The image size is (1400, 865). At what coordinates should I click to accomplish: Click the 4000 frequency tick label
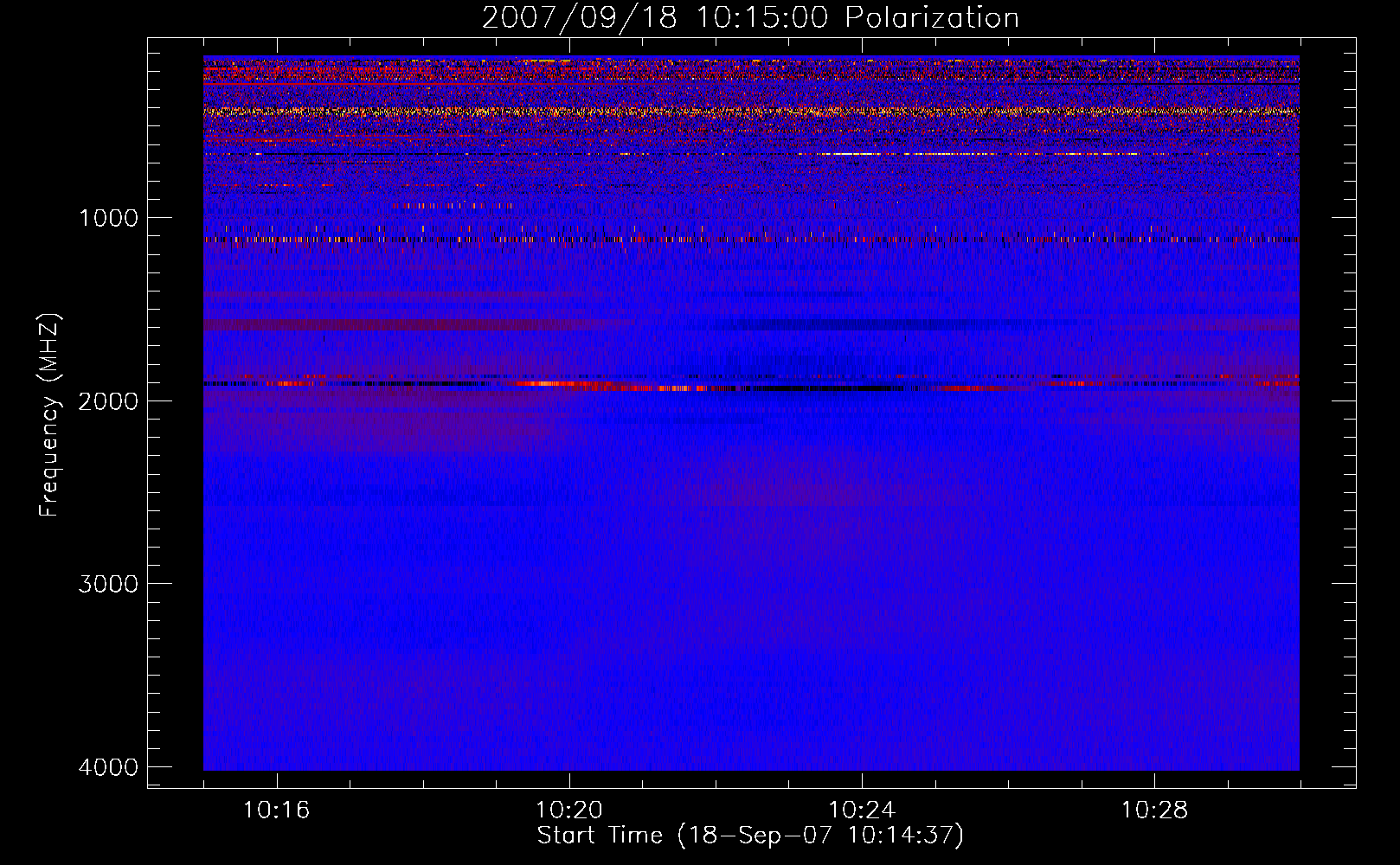[108, 767]
